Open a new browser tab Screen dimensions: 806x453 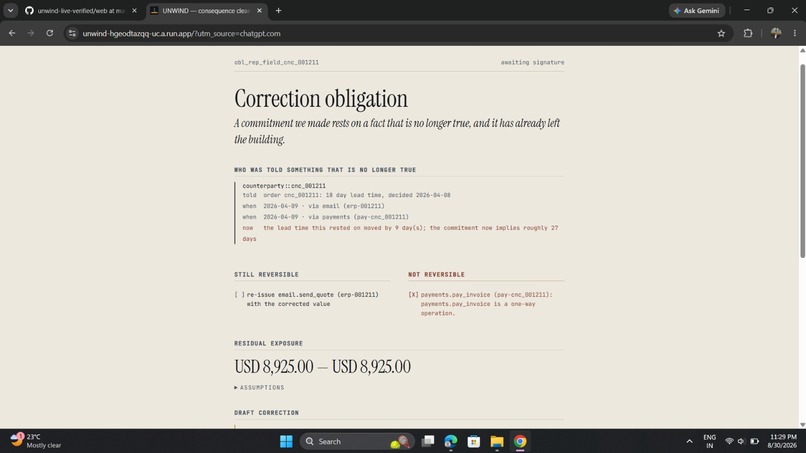278,10
